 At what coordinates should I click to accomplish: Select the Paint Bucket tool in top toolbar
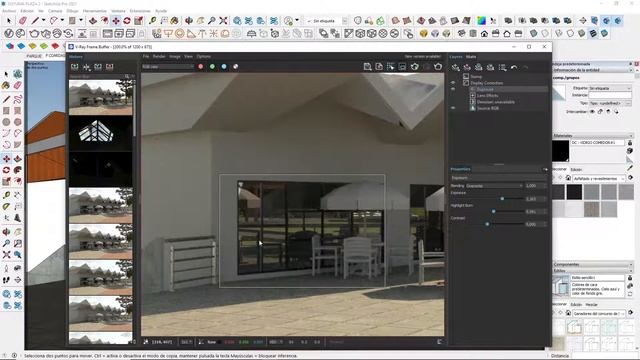point(175,20)
